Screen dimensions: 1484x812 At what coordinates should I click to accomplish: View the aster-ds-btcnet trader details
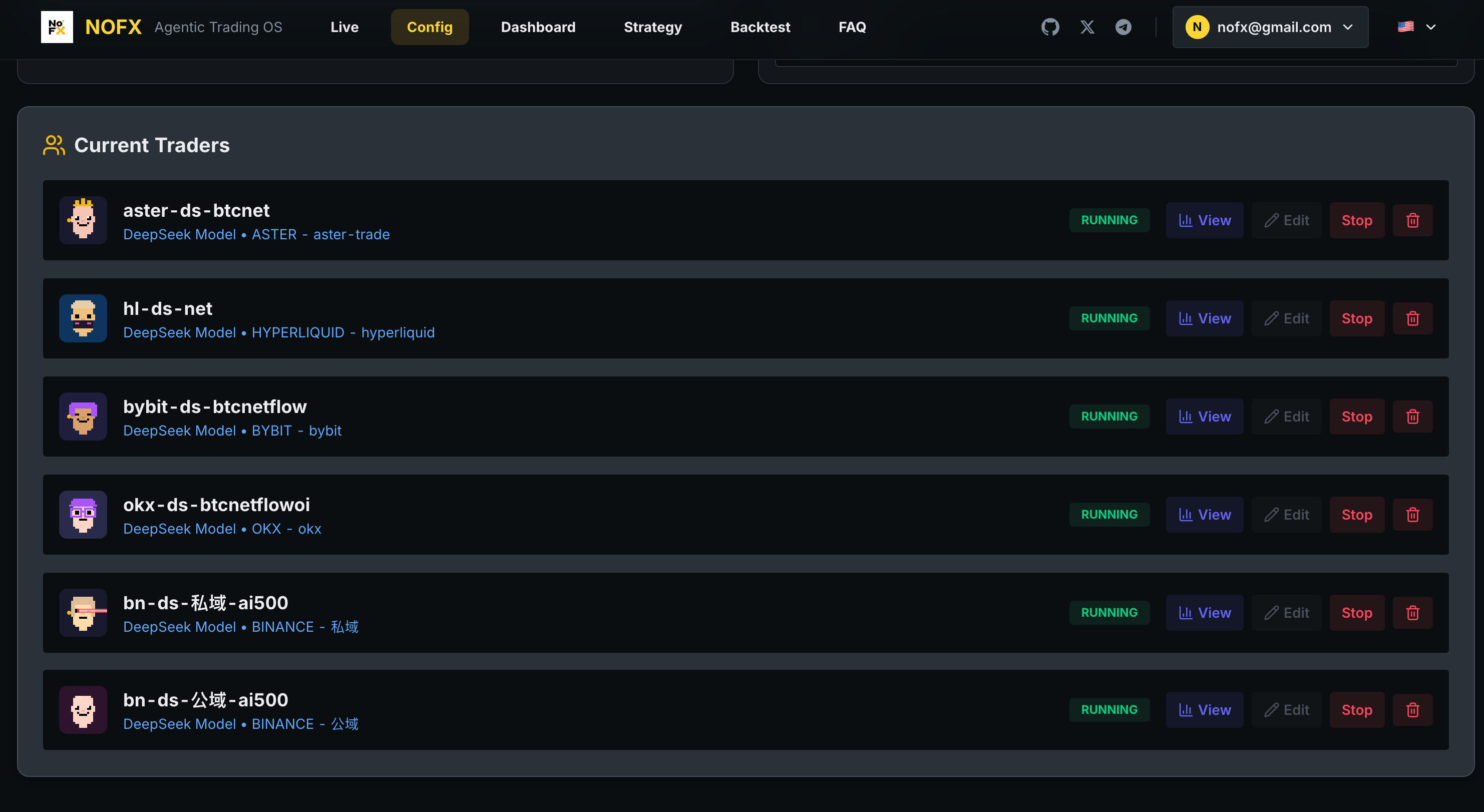[1205, 220]
